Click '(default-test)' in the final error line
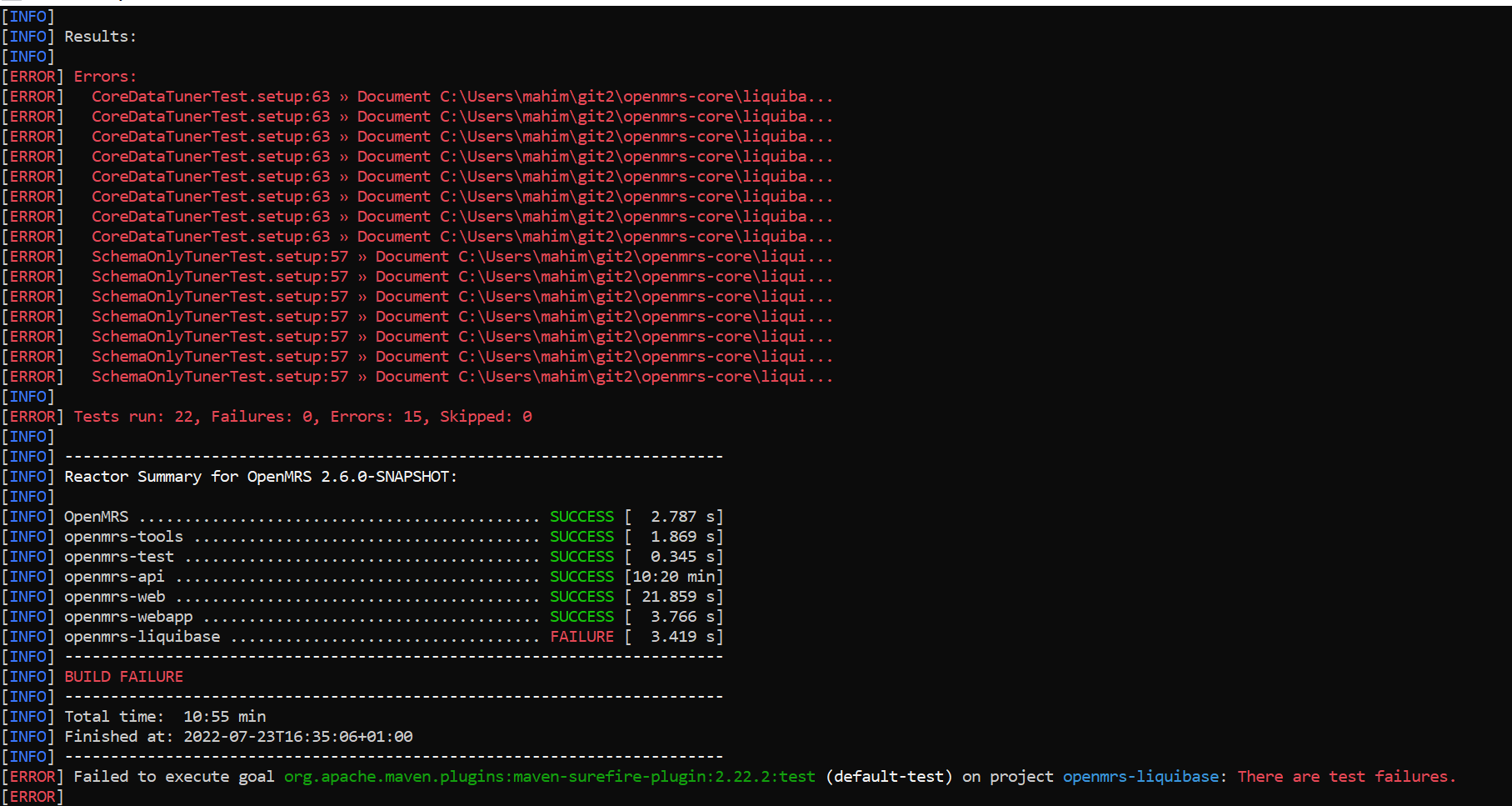1512x806 pixels. pyautogui.click(x=889, y=777)
